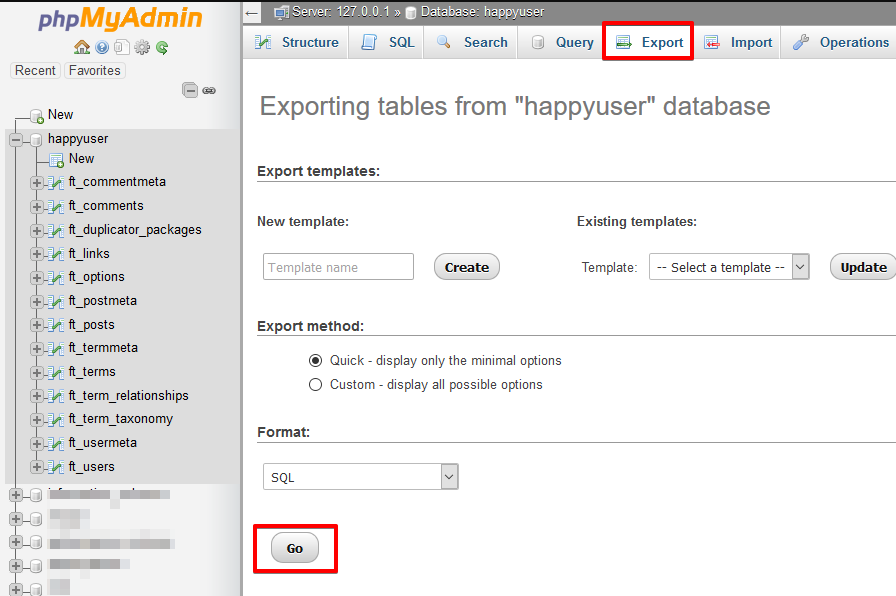Click the table icon next to ft_options

55,278
